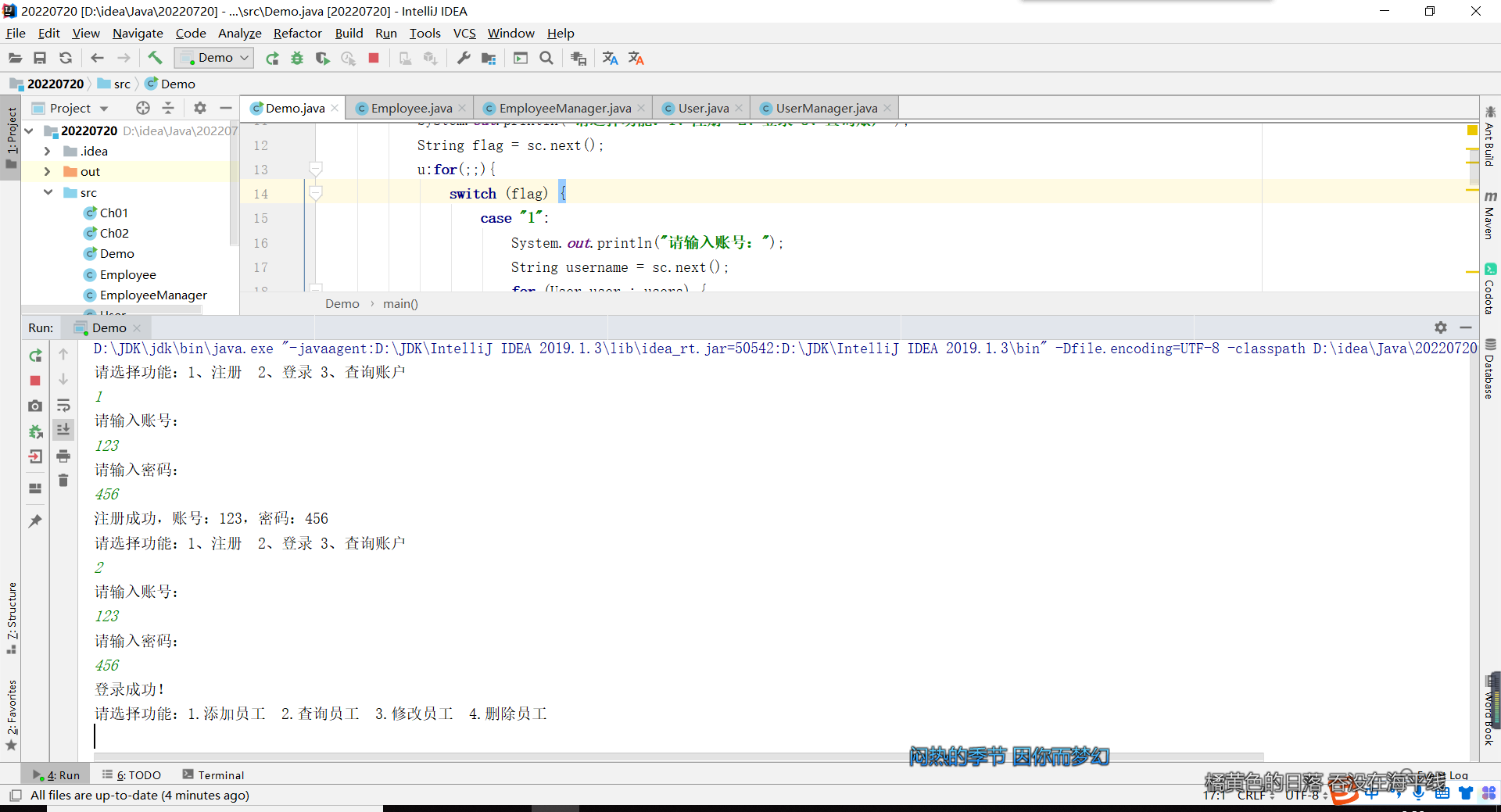1501x812 pixels.
Task: Clear the console with the trash icon
Action: (63, 481)
